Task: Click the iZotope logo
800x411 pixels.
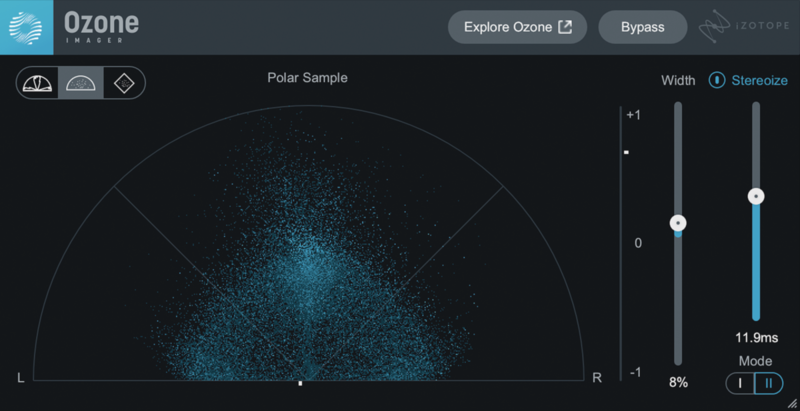Action: tap(744, 27)
